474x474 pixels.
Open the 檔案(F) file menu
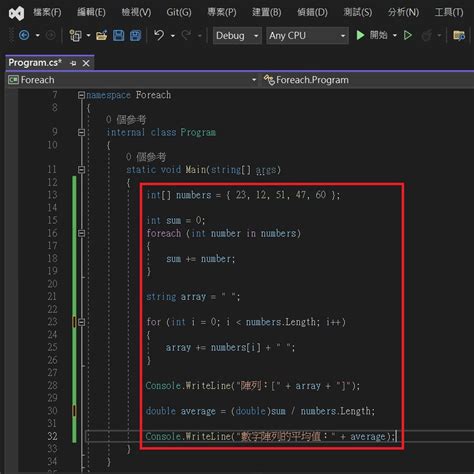pos(47,13)
